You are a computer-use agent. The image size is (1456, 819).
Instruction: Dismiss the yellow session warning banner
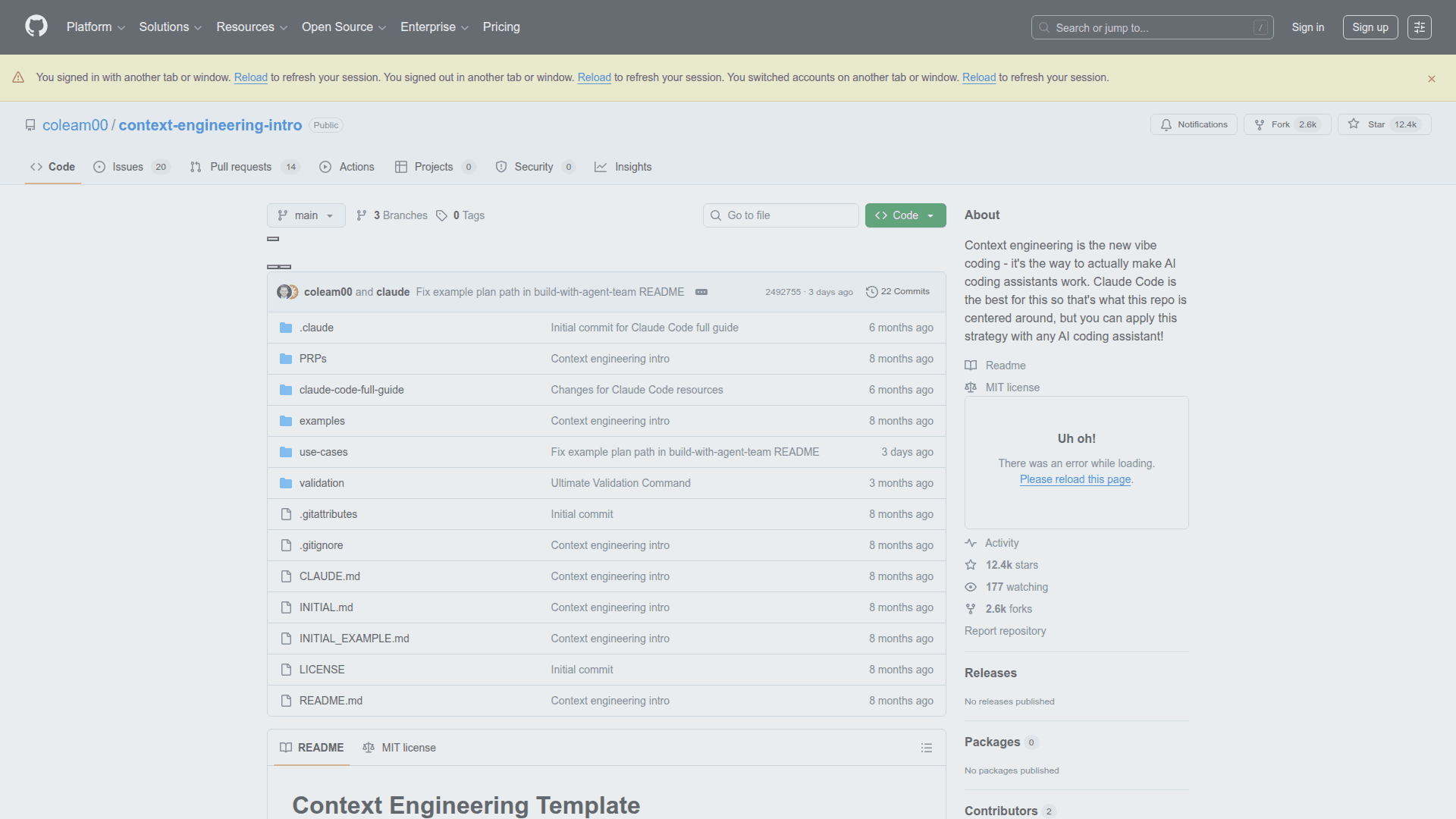click(x=1432, y=78)
